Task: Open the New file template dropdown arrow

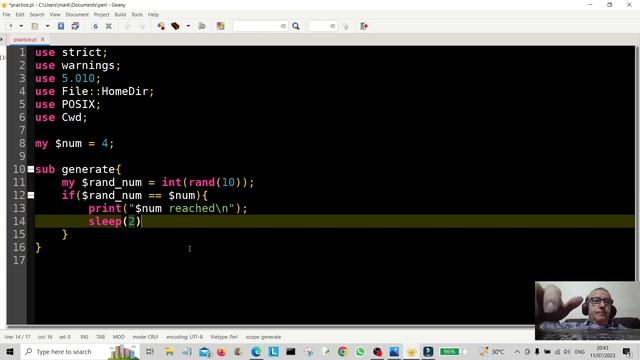Action: (21, 26)
